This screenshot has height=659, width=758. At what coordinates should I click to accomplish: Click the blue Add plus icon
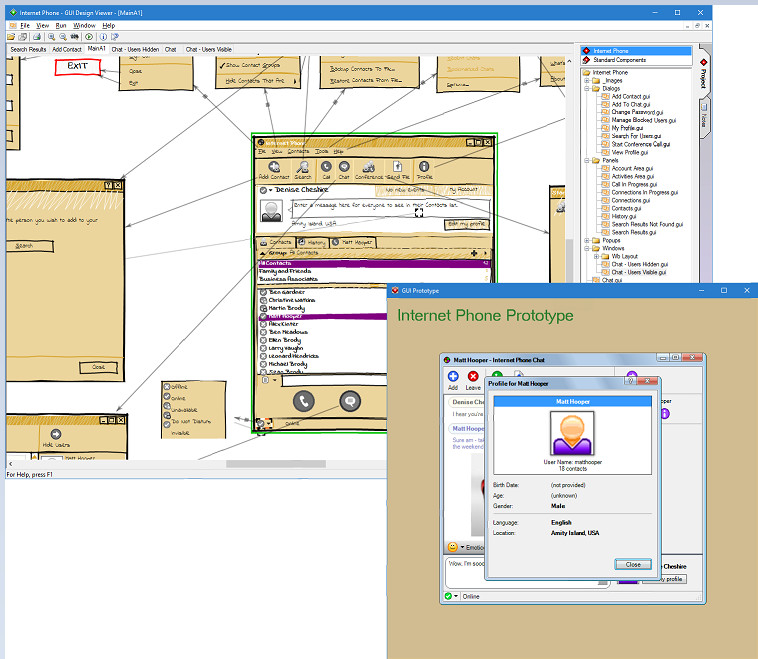click(x=453, y=377)
